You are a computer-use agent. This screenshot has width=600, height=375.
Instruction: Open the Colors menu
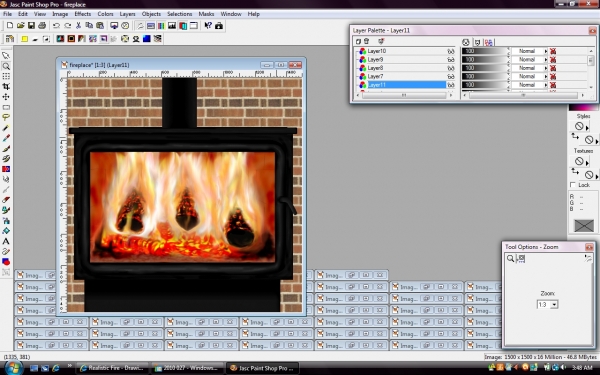pos(105,14)
